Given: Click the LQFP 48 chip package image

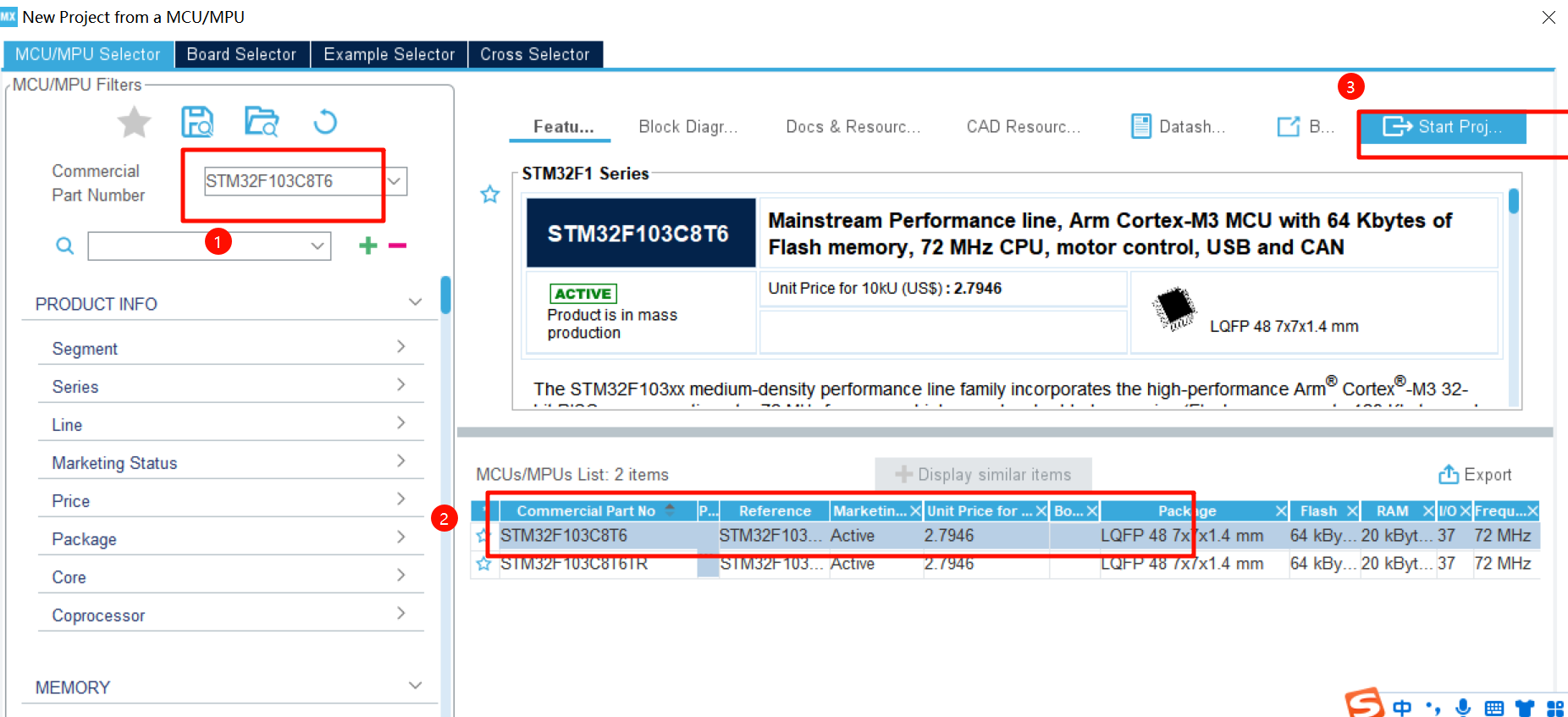Looking at the screenshot, I should tap(1174, 309).
